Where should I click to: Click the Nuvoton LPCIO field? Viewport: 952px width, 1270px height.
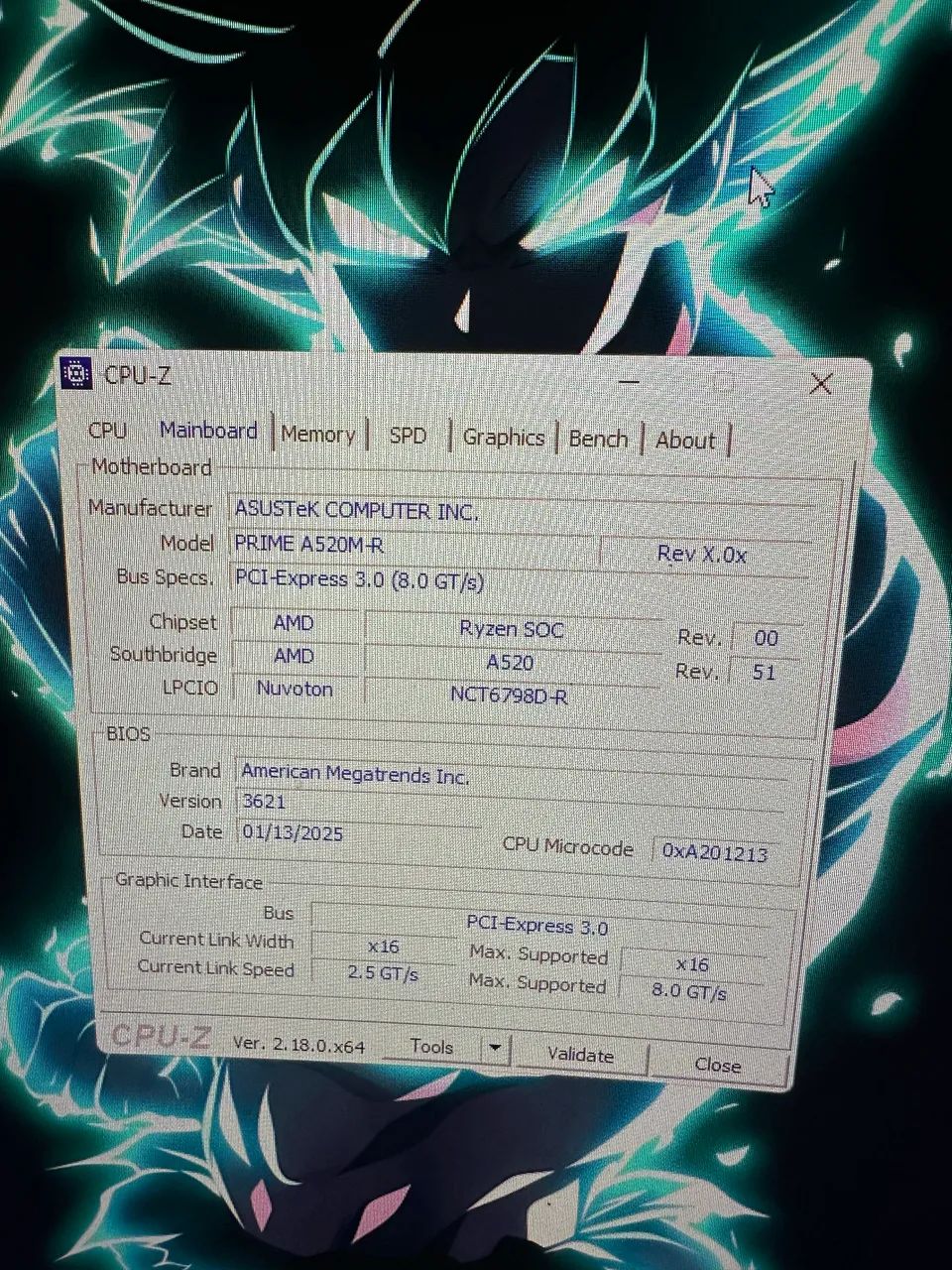[x=295, y=689]
